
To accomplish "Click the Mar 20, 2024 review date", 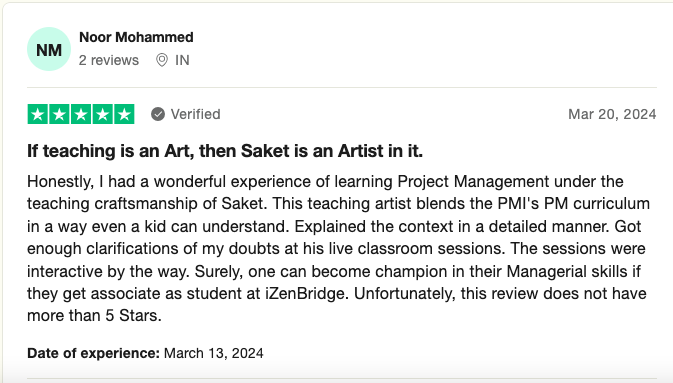I will click(612, 114).
